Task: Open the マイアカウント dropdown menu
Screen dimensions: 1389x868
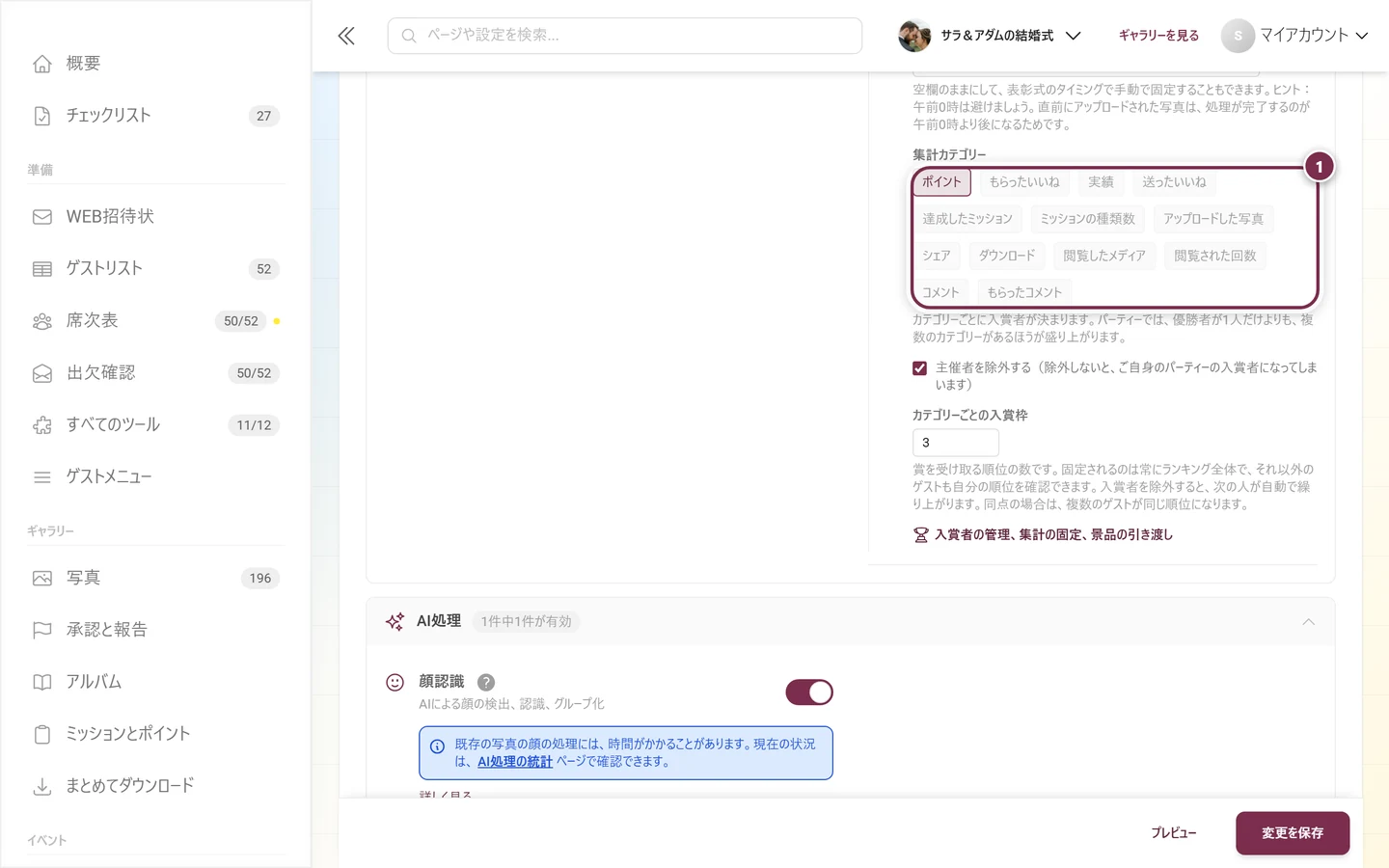Action: click(x=1295, y=36)
